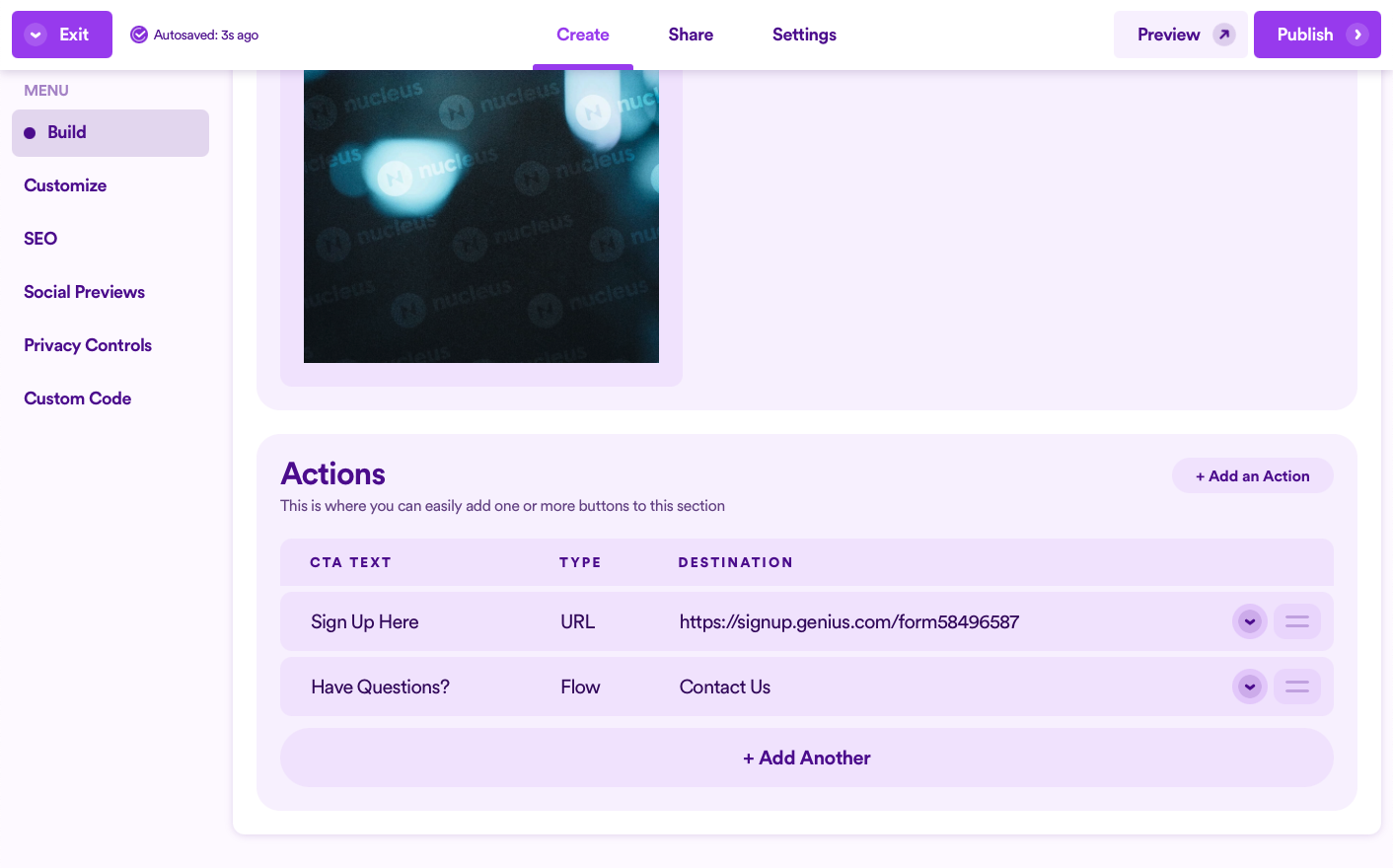
Task: Open Custom Code in the sidebar
Action: [x=77, y=398]
